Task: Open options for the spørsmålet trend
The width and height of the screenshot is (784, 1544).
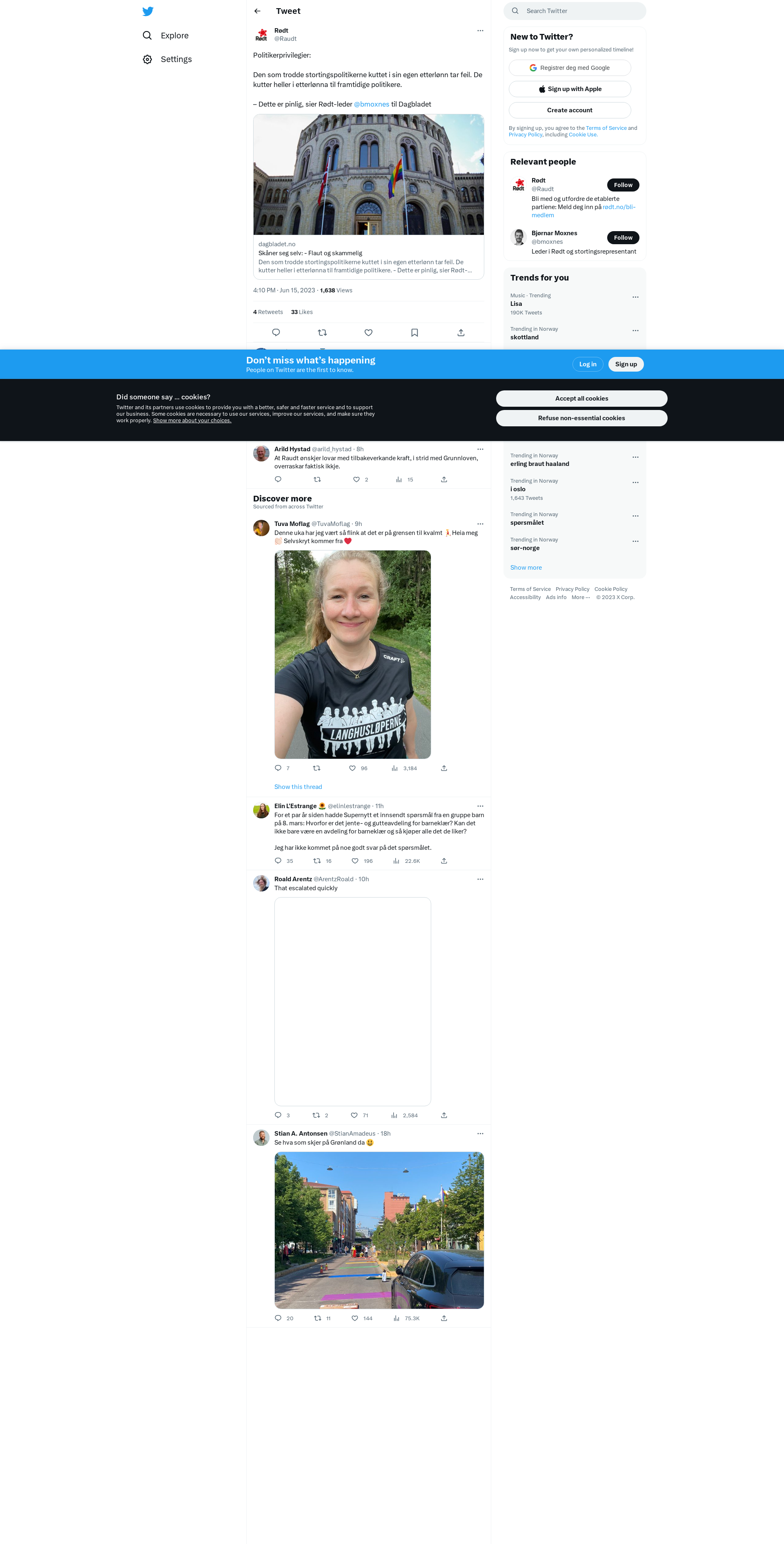Action: pos(635,516)
